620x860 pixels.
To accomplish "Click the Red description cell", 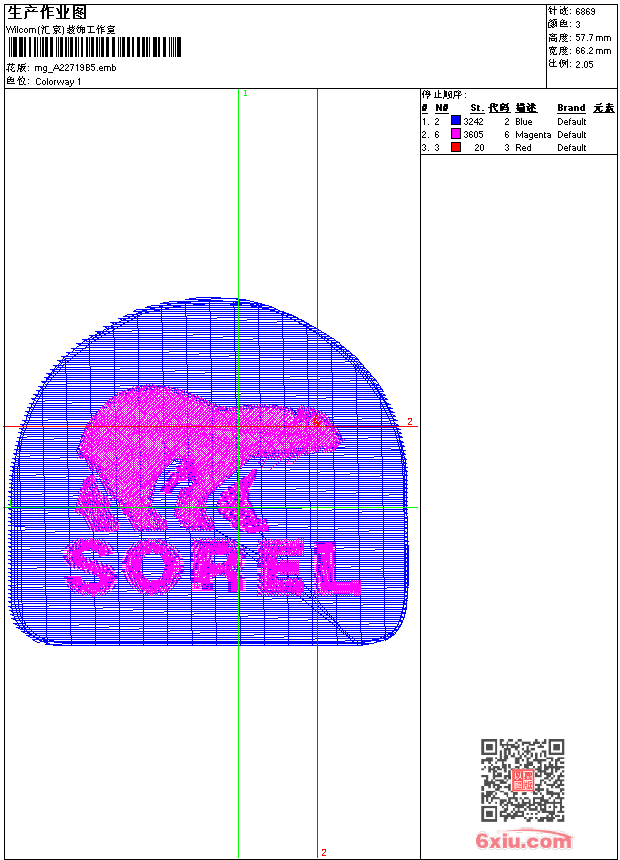I will [x=523, y=148].
